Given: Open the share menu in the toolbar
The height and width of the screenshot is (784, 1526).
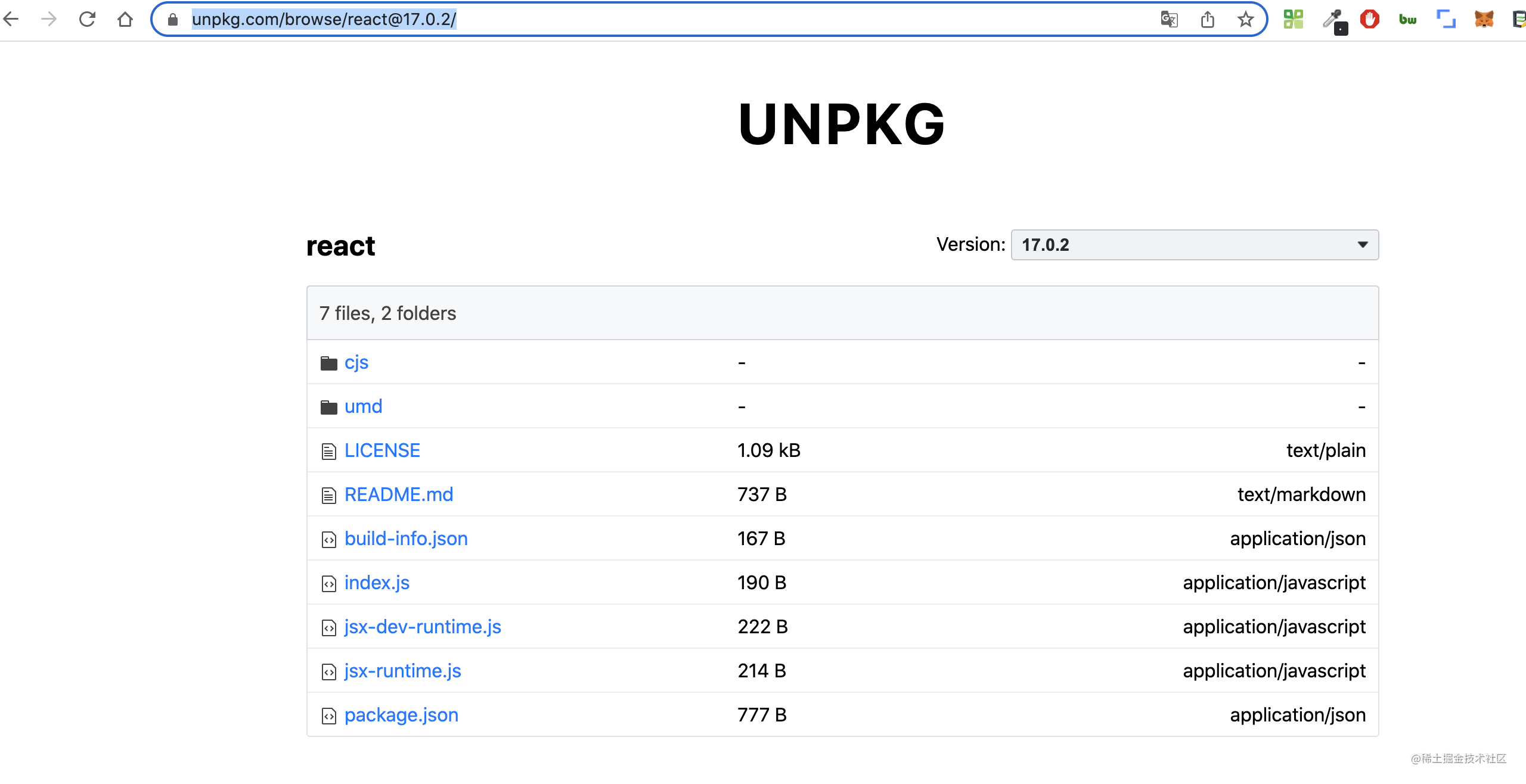Looking at the screenshot, I should [x=1208, y=19].
